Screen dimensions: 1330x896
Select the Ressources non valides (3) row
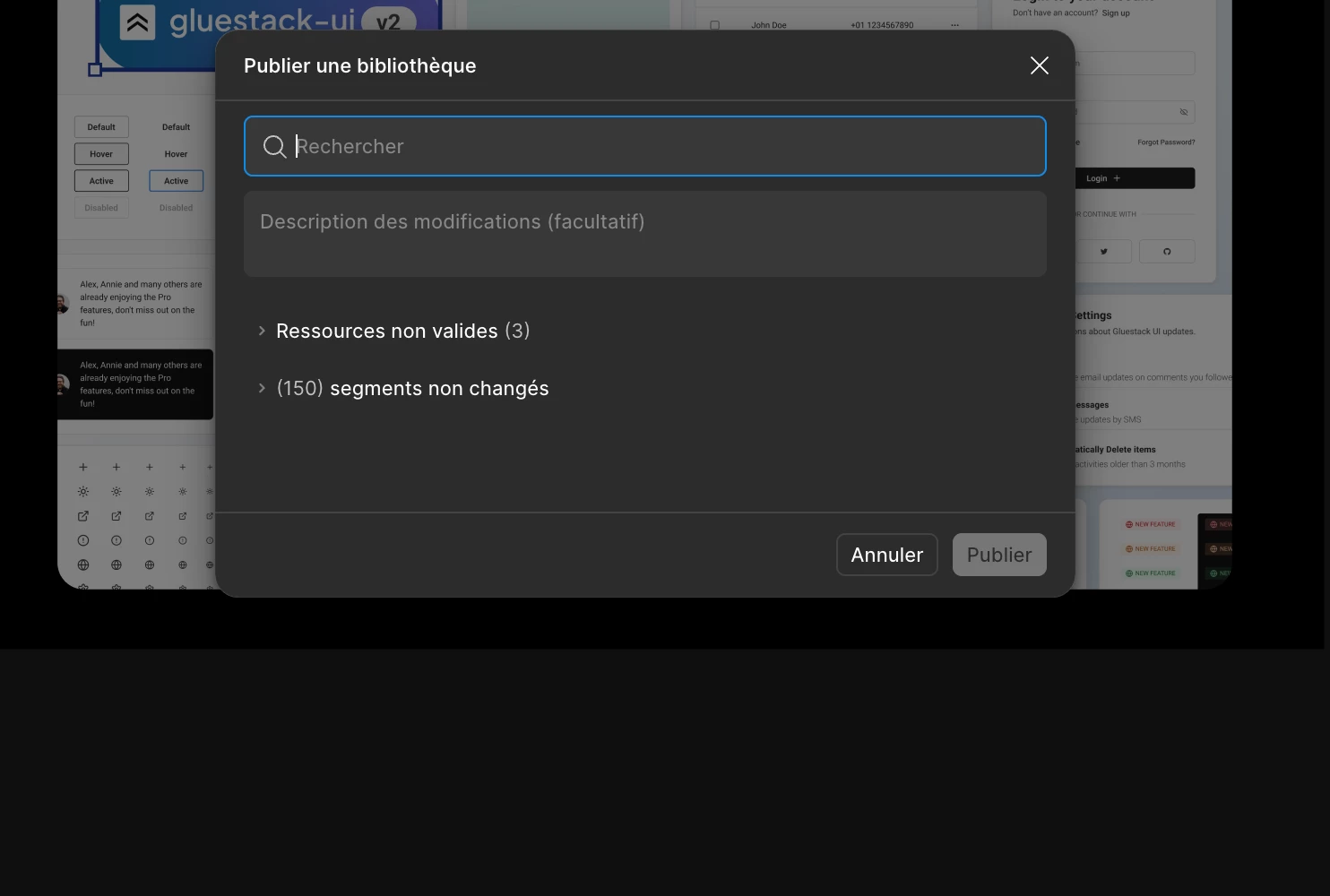pos(645,331)
